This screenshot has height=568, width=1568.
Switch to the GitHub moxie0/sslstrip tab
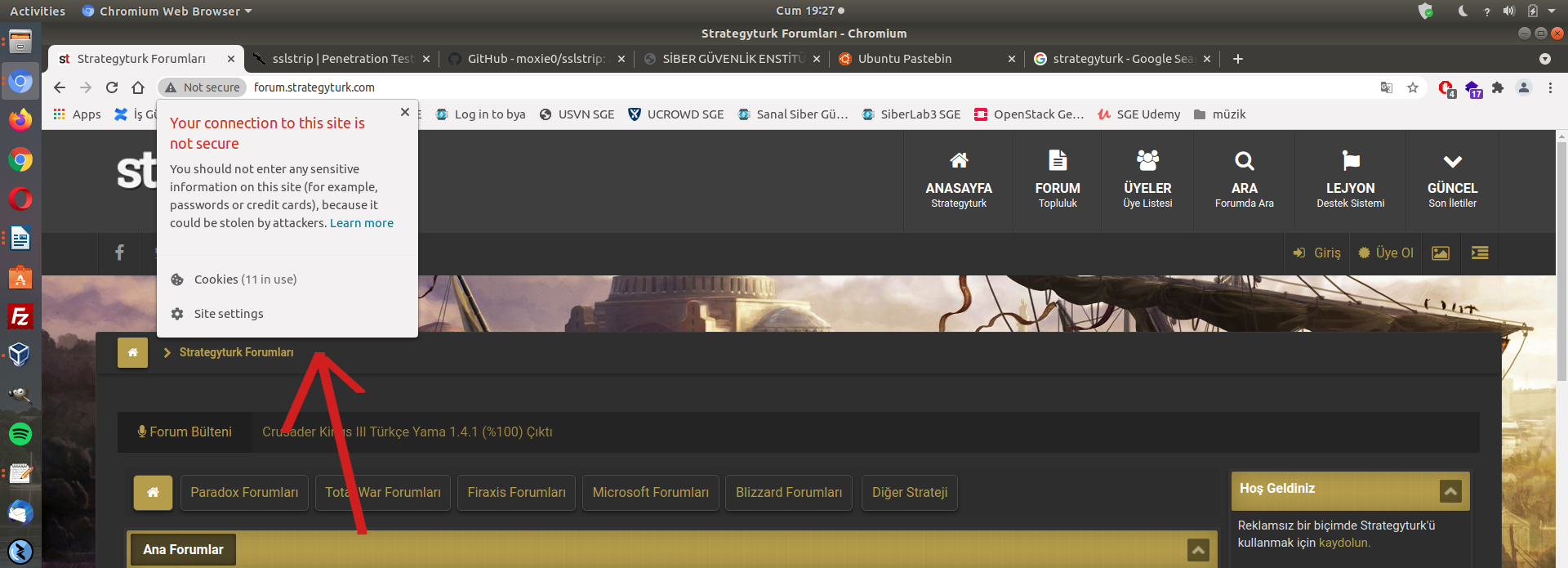(x=536, y=59)
